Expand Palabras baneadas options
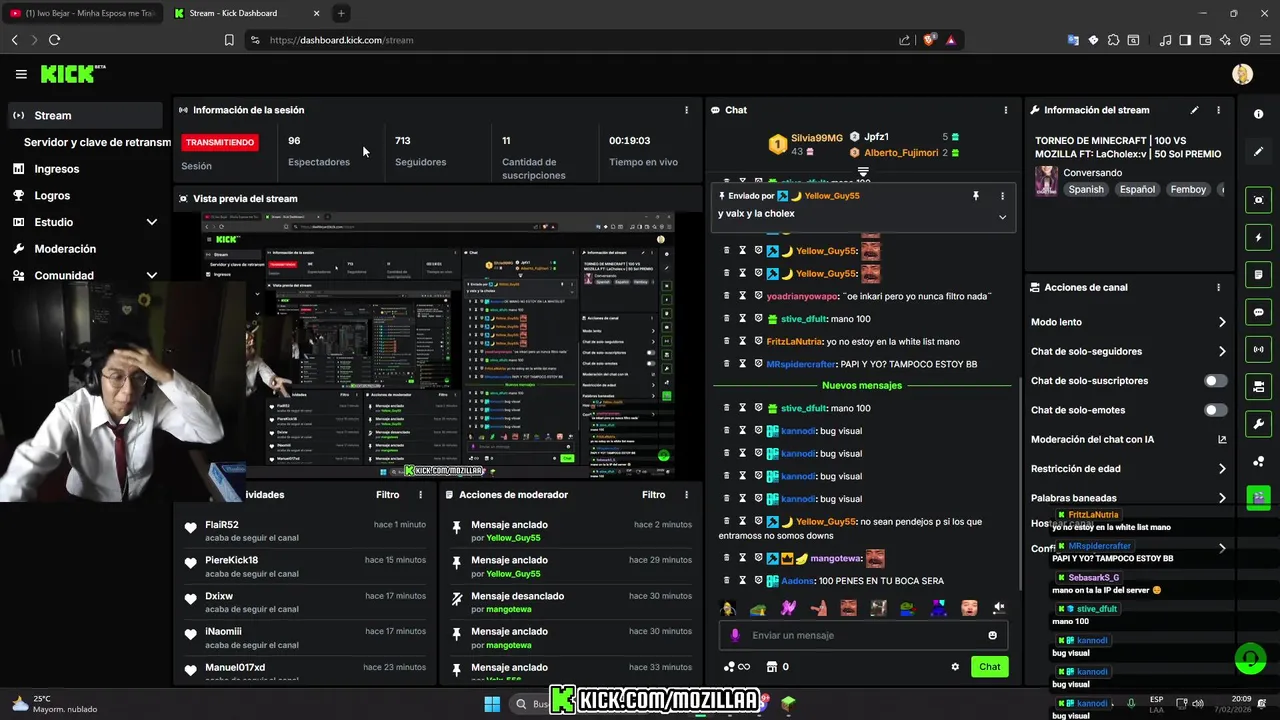 (x=1222, y=498)
